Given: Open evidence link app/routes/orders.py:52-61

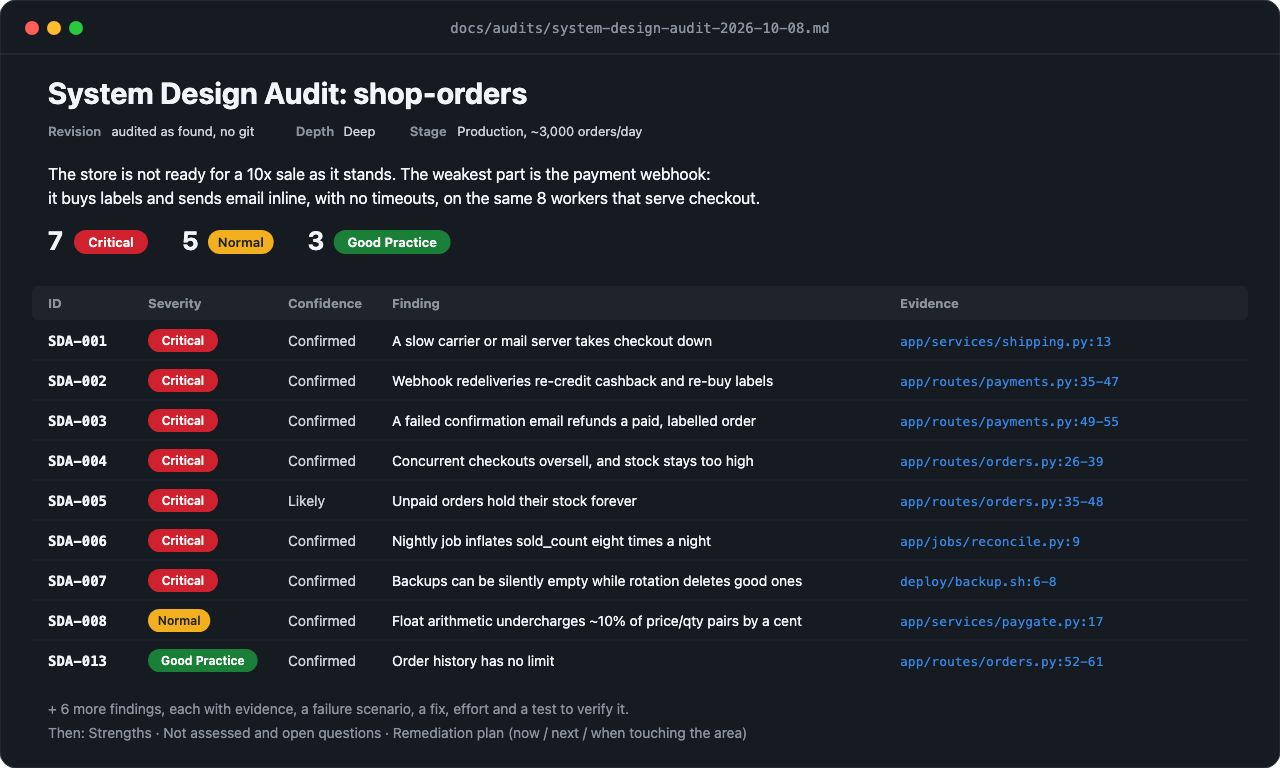Looking at the screenshot, I should 1001,662.
